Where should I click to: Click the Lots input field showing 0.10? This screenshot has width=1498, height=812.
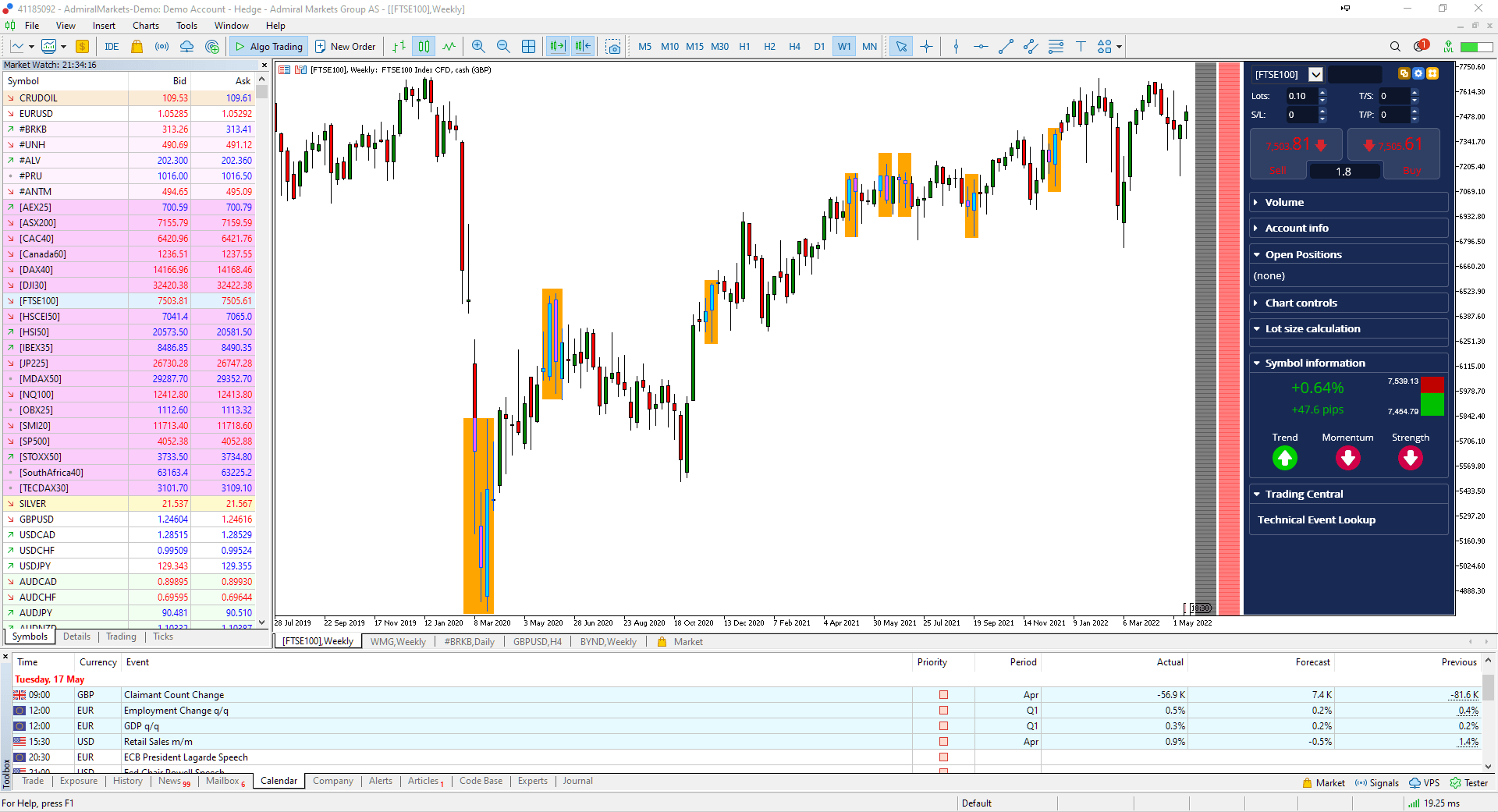(x=1301, y=97)
